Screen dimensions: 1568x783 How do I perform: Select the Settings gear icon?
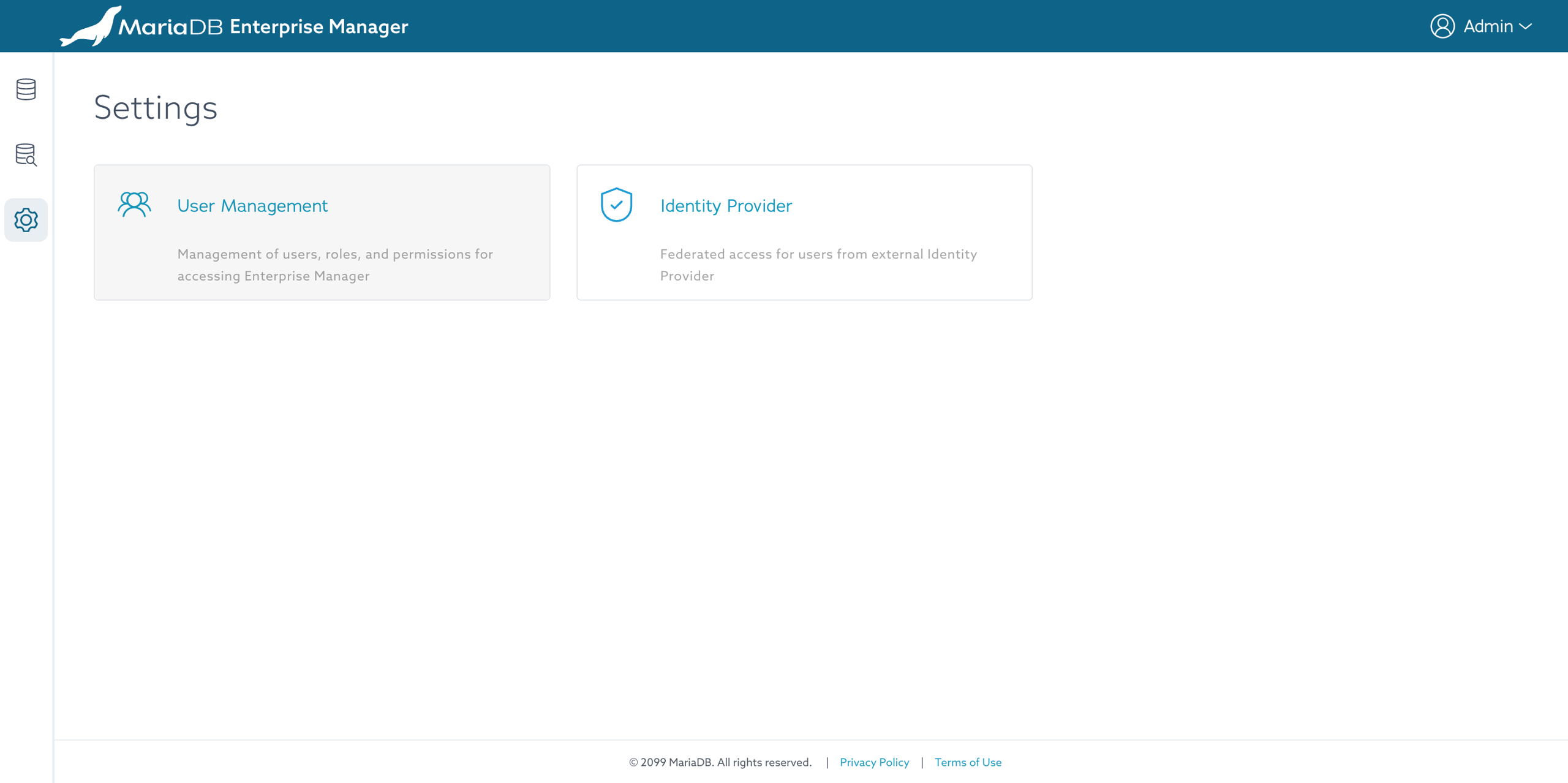26,220
